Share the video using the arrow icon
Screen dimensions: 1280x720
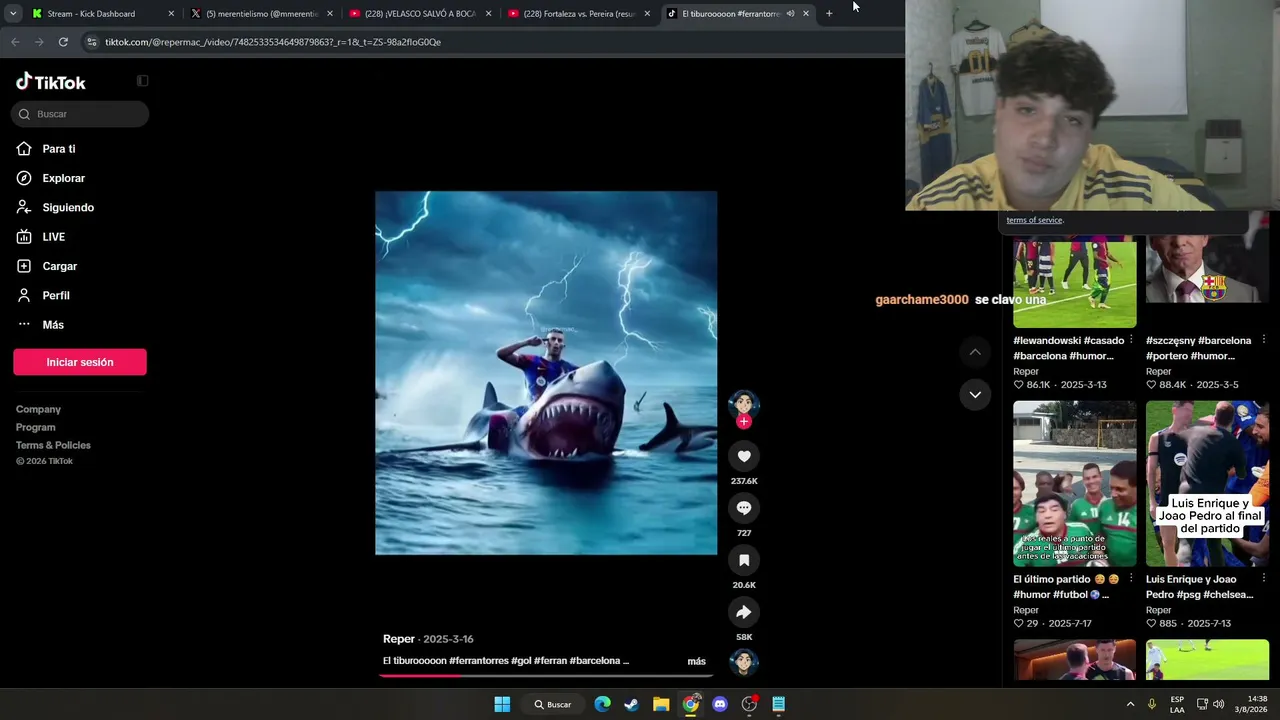click(744, 612)
